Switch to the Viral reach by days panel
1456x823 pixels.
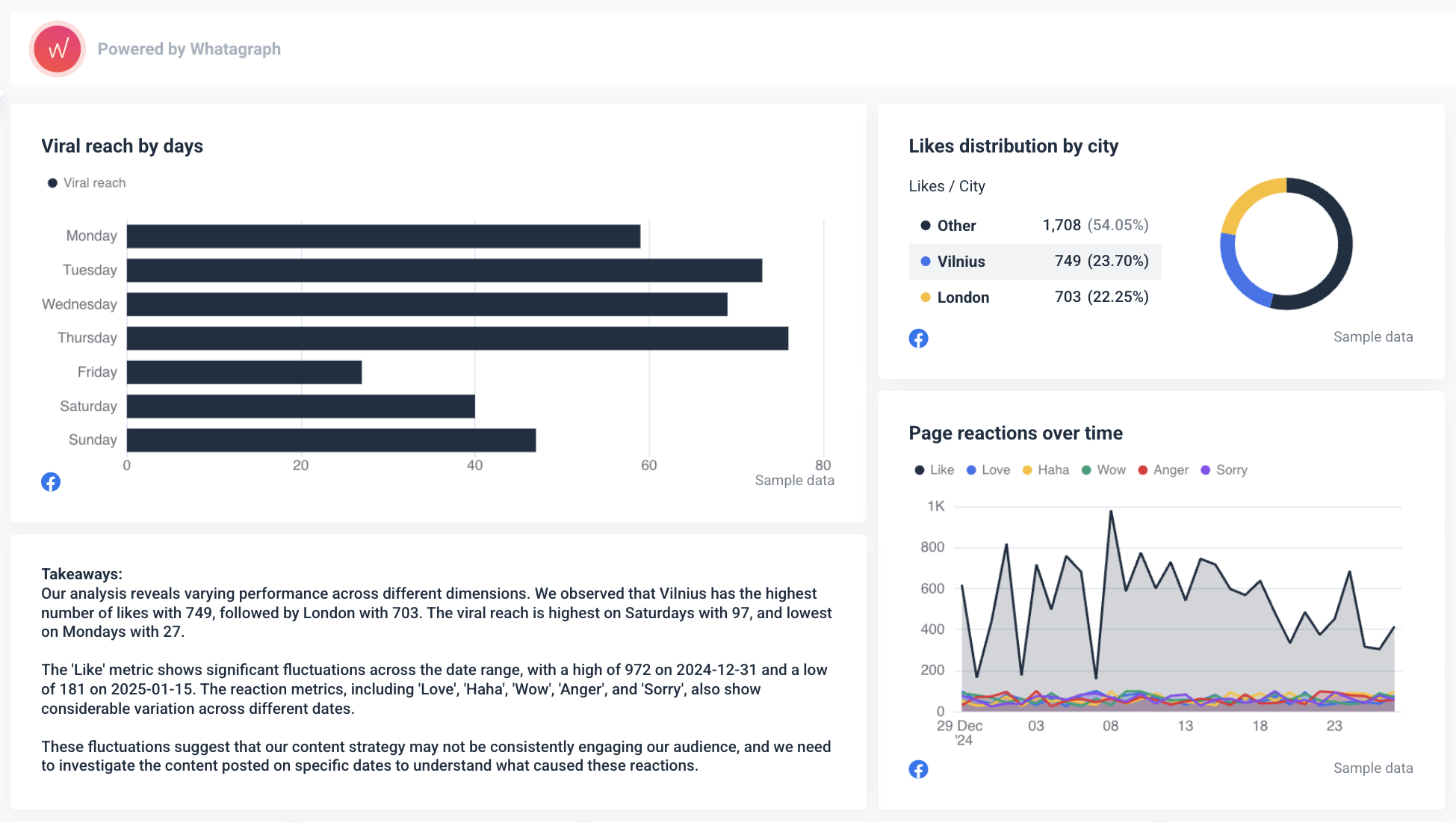point(122,146)
